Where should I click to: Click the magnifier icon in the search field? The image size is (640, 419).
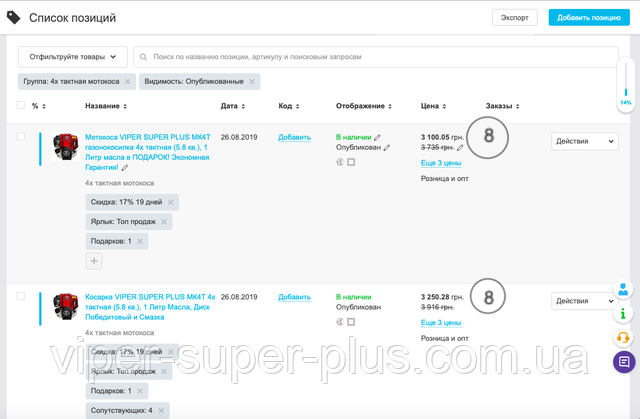click(x=143, y=57)
